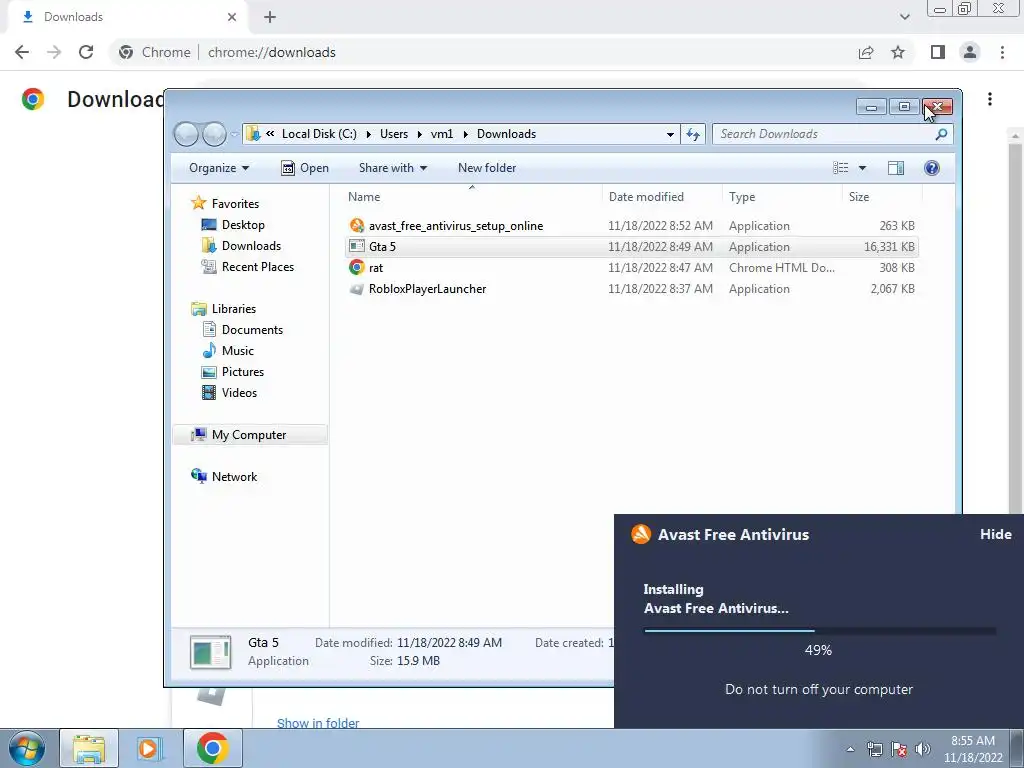Select Libraries heading in sidebar

coord(233,309)
